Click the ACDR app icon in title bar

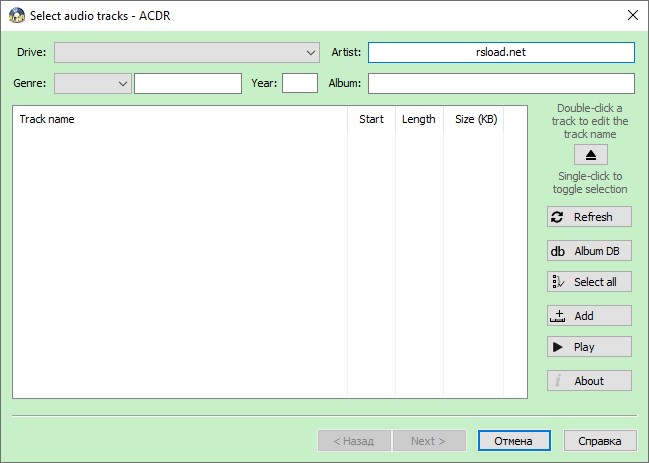tap(17, 15)
